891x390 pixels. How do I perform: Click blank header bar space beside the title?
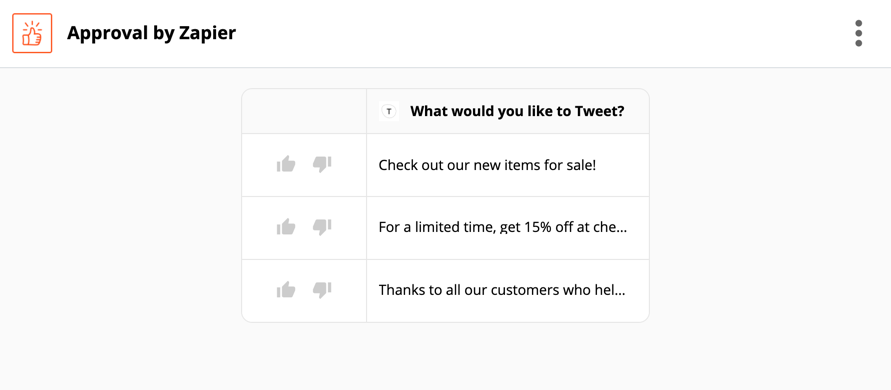tap(540, 34)
